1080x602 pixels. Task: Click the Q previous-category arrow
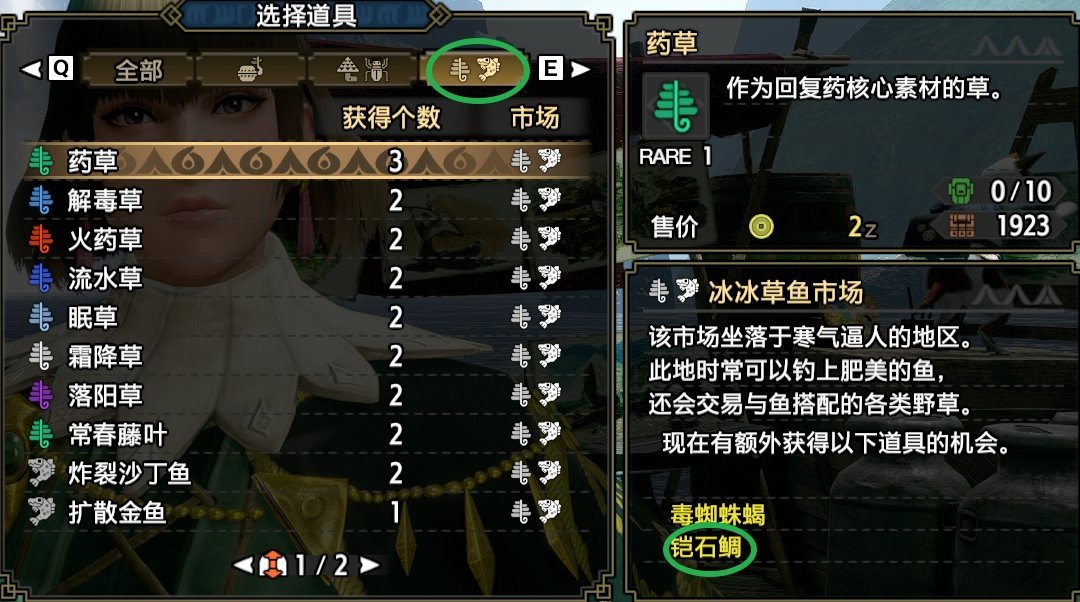(47, 68)
